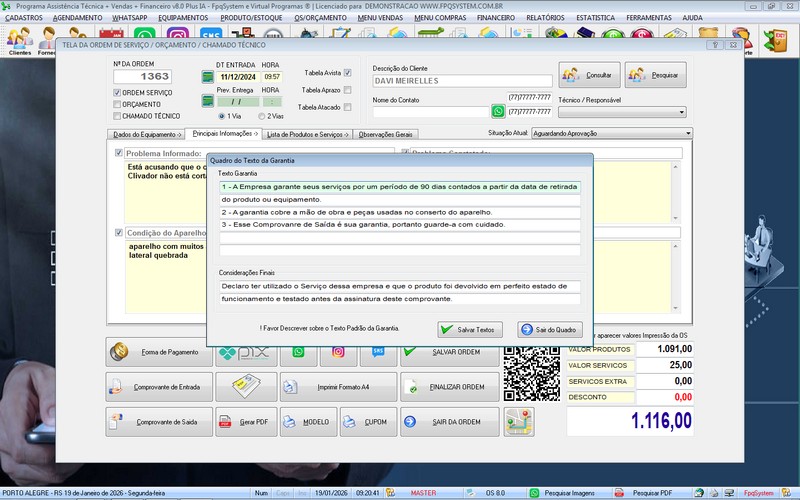
Task: Click the QR code image
Action: (532, 373)
